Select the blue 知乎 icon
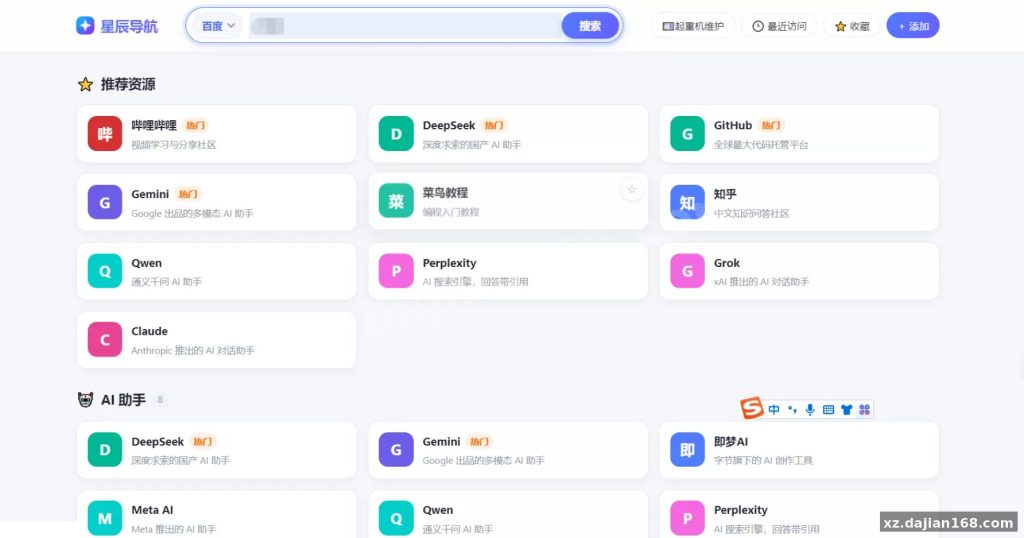This screenshot has height=538, width=1024. [x=687, y=202]
